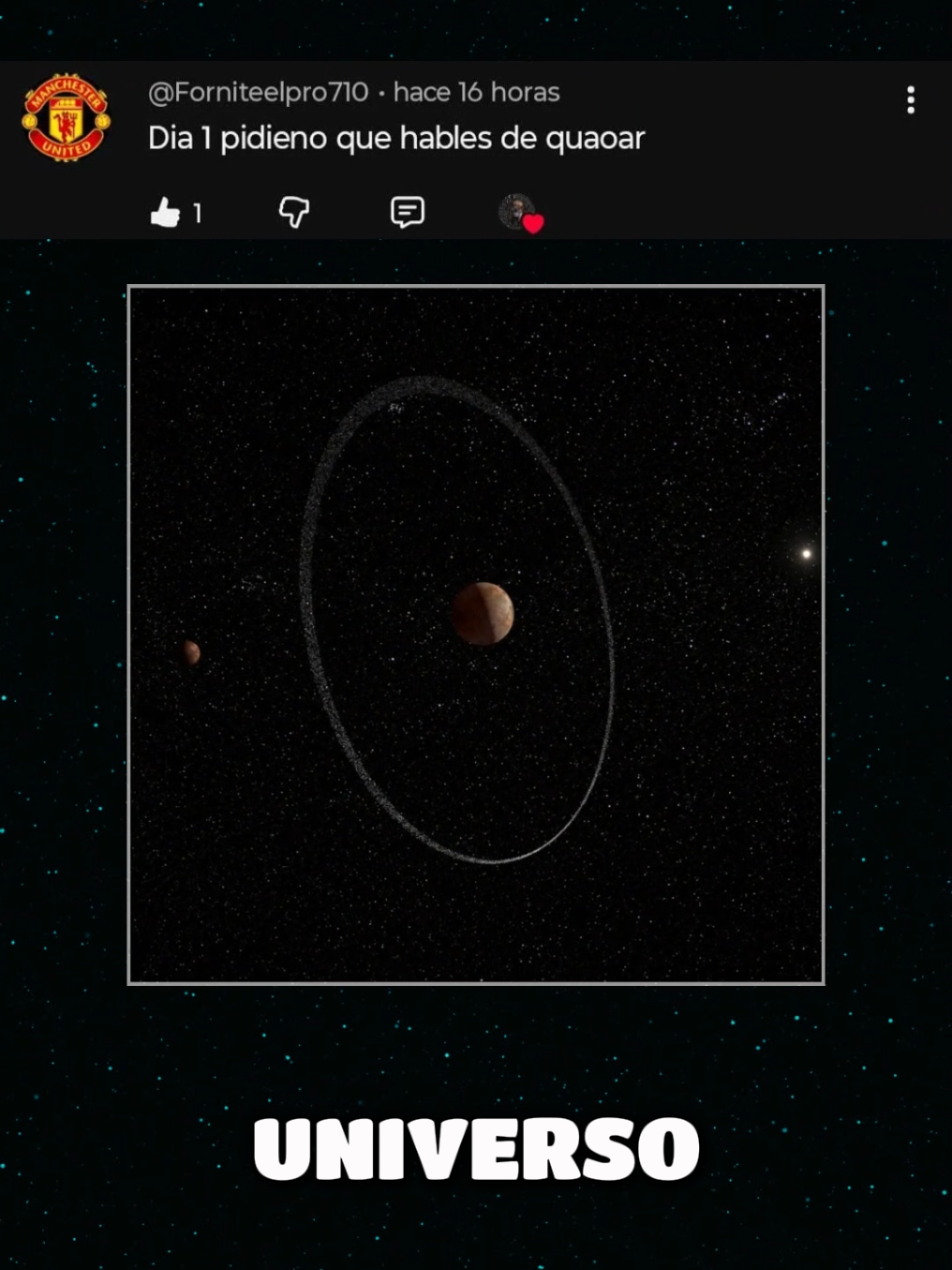The image size is (952, 1270).
Task: Open the Manchester United profile avatar
Action: 66,117
